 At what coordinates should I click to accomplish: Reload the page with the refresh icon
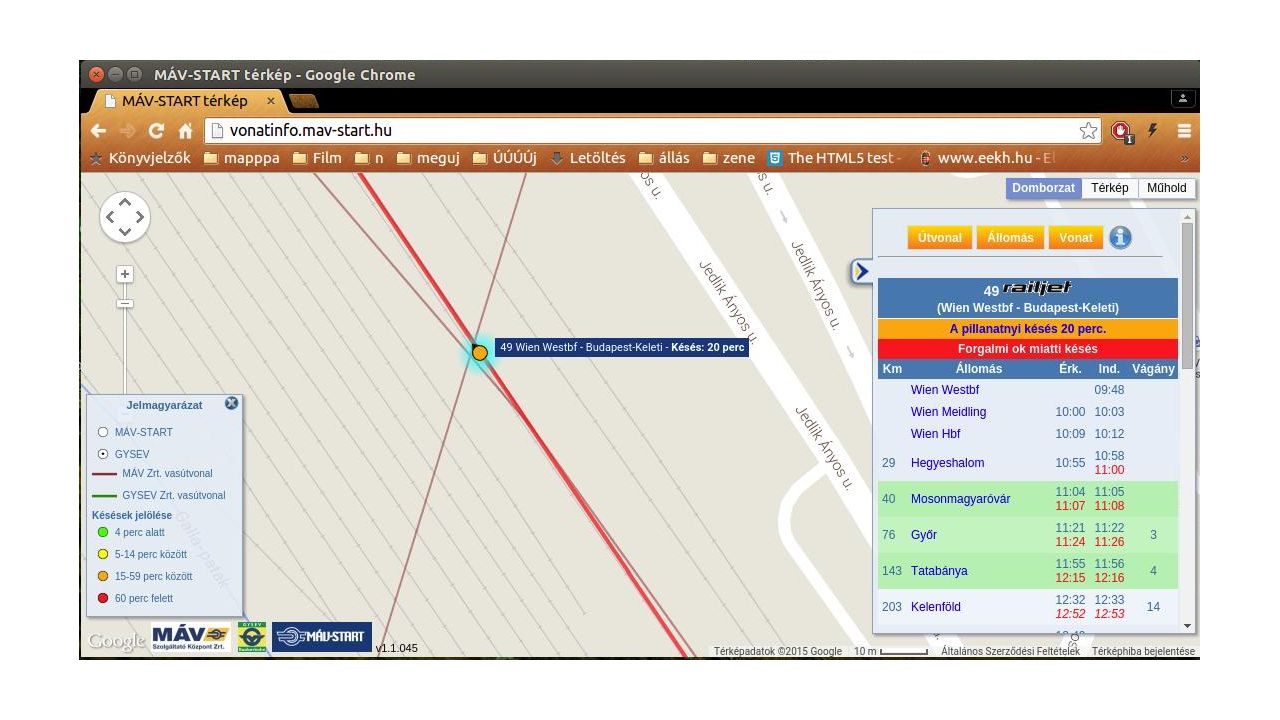(x=156, y=131)
